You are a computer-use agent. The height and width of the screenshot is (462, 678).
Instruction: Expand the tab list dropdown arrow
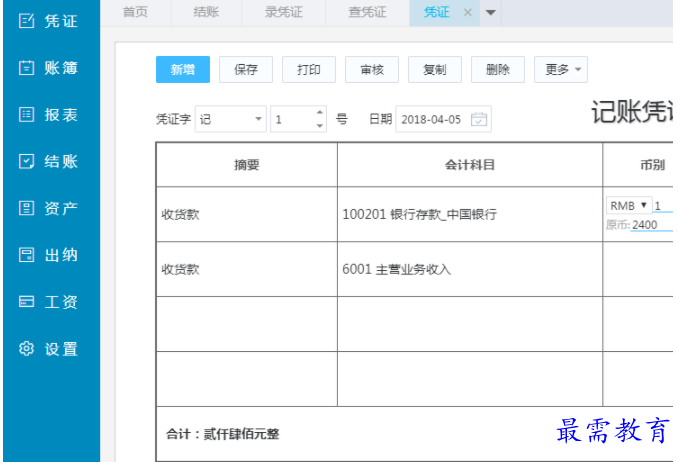tap(490, 13)
